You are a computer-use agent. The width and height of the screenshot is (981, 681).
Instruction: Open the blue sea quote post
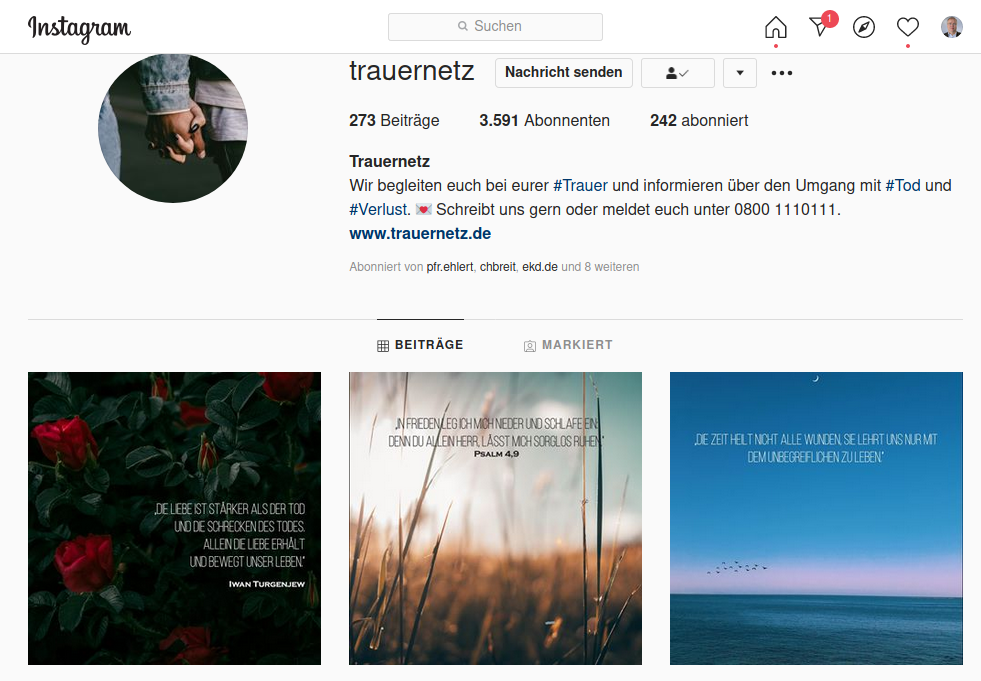pyautogui.click(x=816, y=518)
